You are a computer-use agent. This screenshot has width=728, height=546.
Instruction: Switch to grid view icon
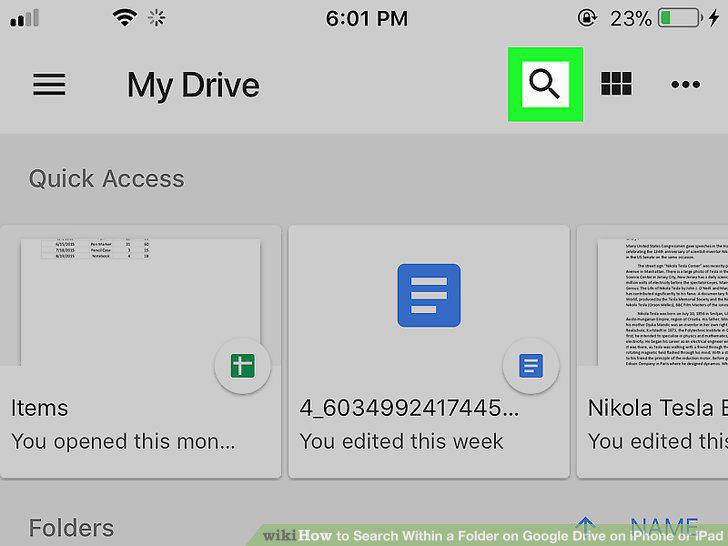616,84
